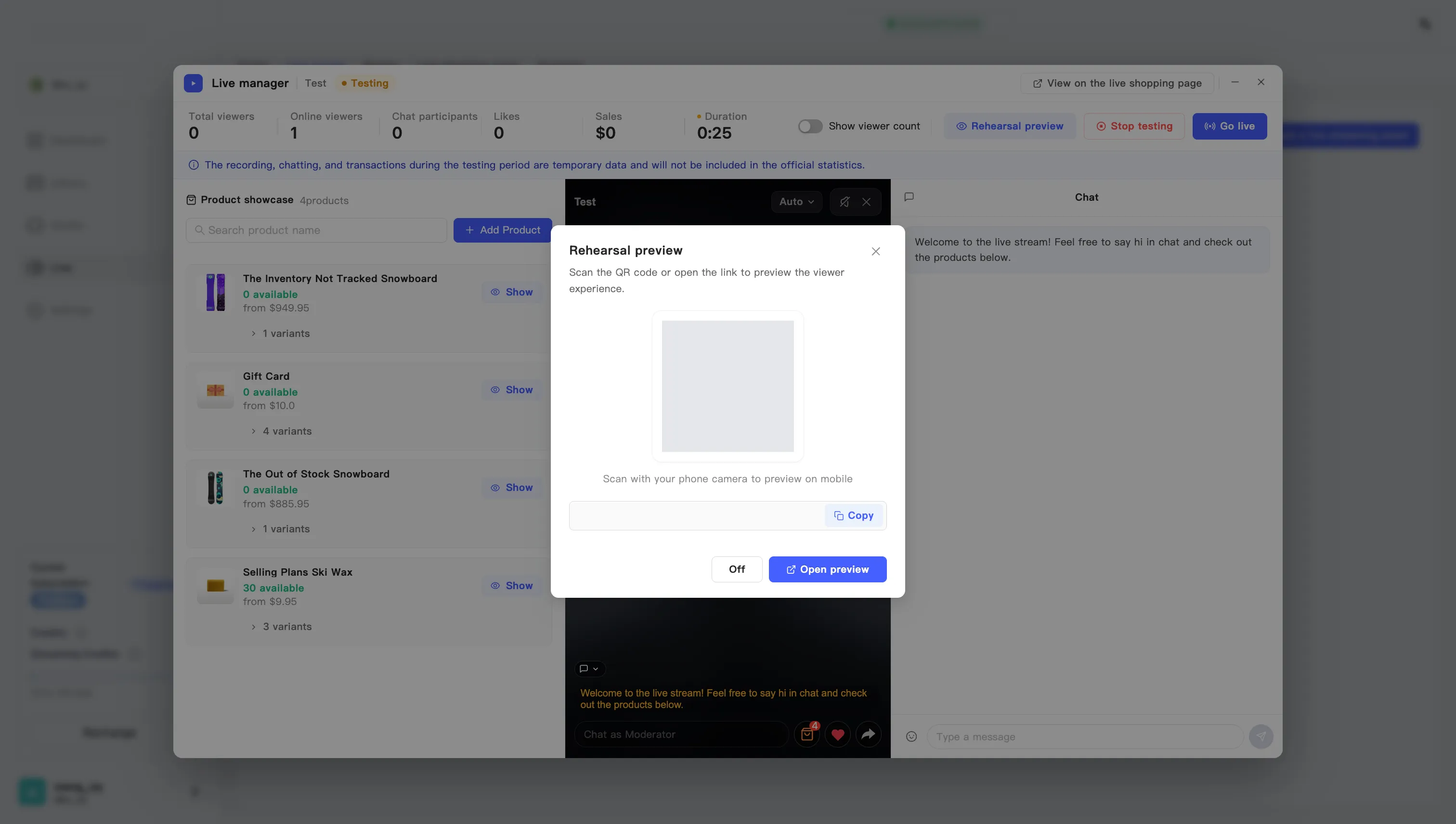Close the video preview panel
The width and height of the screenshot is (1456, 824).
[x=866, y=202]
